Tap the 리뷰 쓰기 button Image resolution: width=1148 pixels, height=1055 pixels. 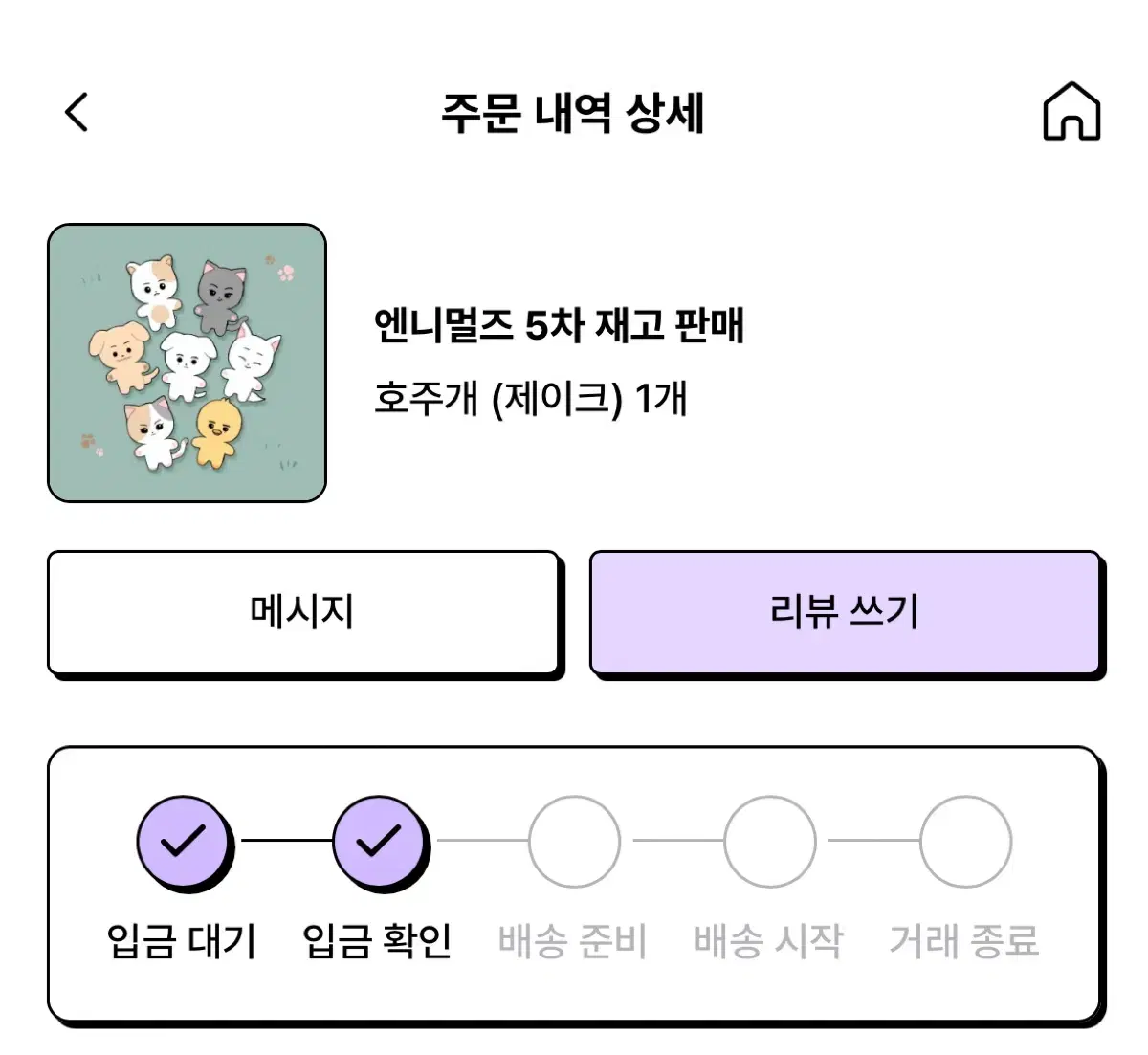pos(845,613)
